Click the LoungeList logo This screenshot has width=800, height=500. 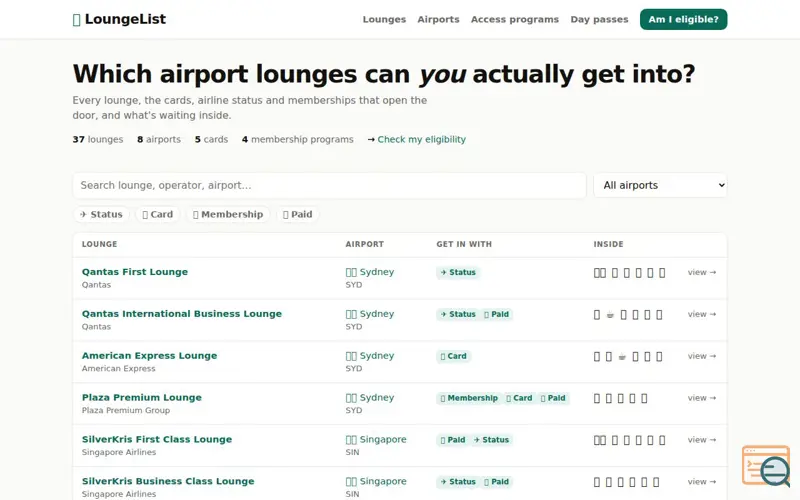(x=119, y=19)
